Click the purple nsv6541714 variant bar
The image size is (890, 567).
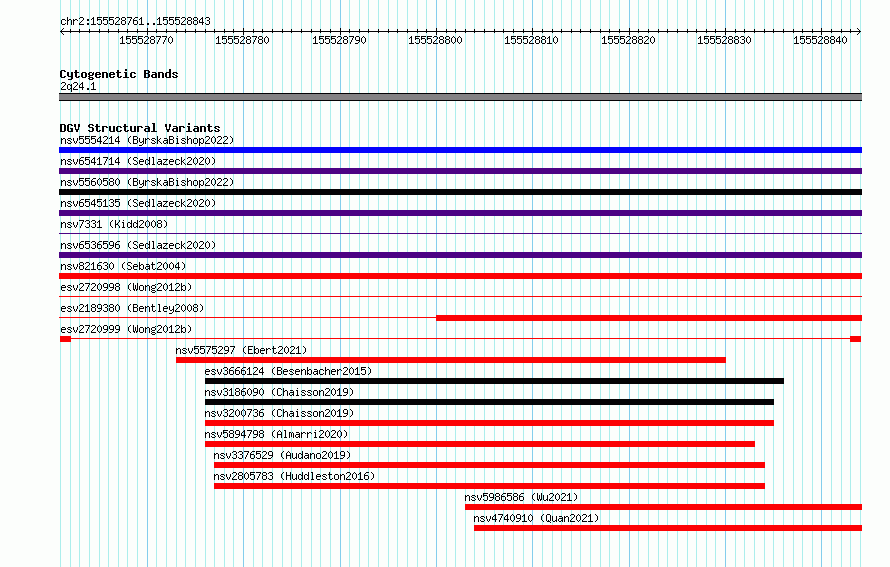click(x=460, y=171)
